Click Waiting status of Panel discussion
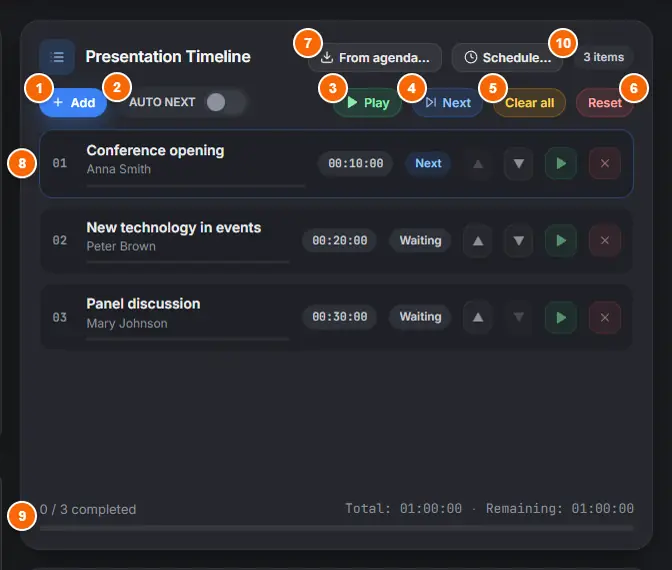Image resolution: width=672 pixels, height=570 pixels. (420, 317)
